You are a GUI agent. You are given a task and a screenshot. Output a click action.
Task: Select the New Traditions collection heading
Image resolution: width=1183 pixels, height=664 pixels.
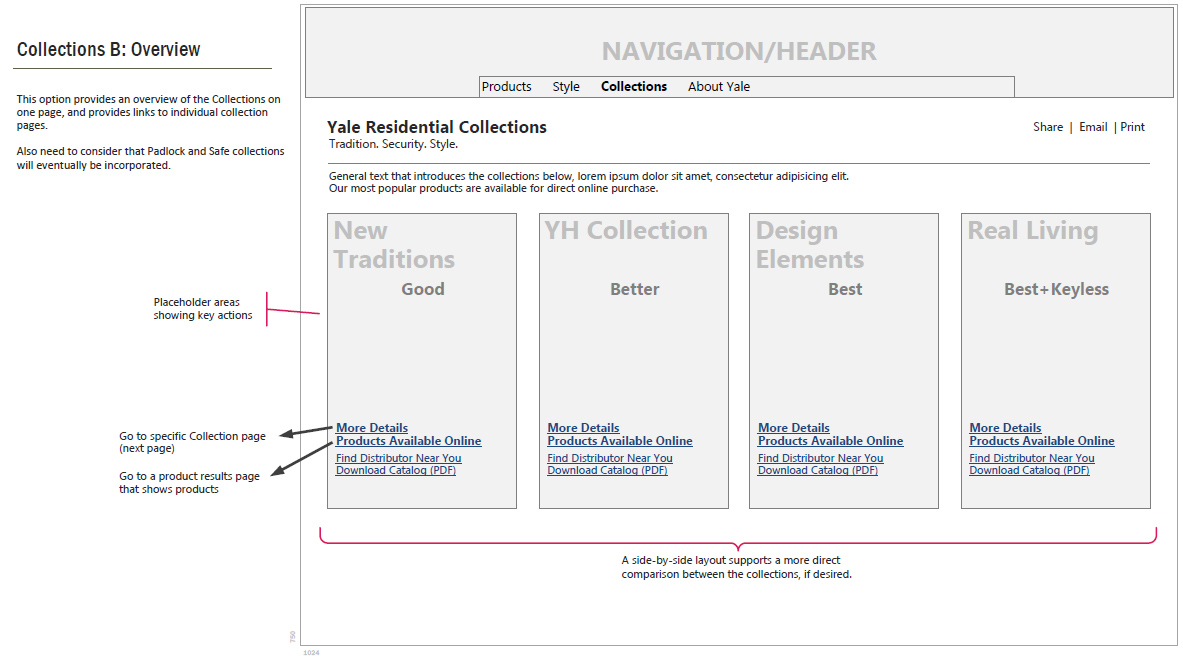click(393, 245)
